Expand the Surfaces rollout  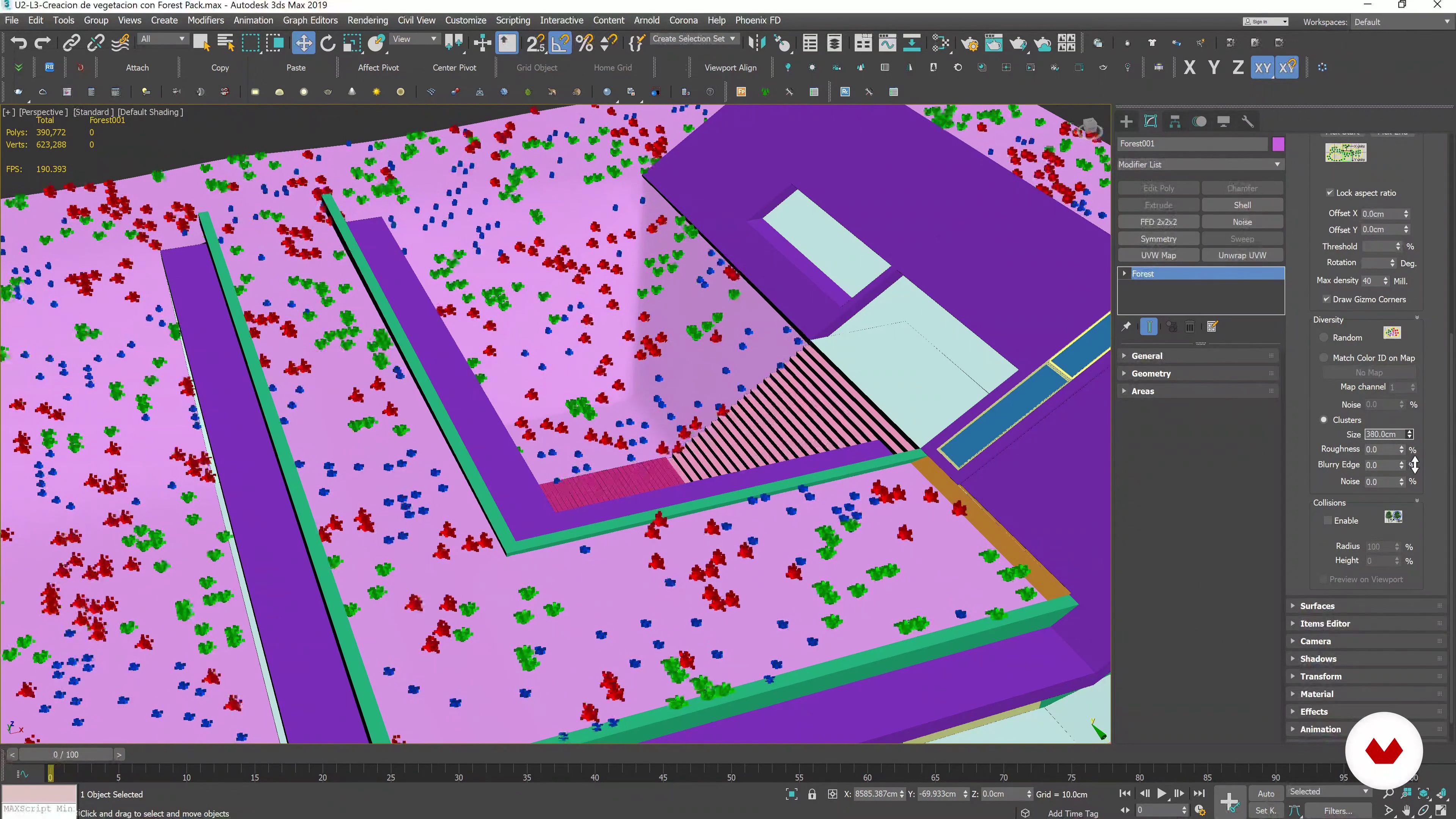1367,606
